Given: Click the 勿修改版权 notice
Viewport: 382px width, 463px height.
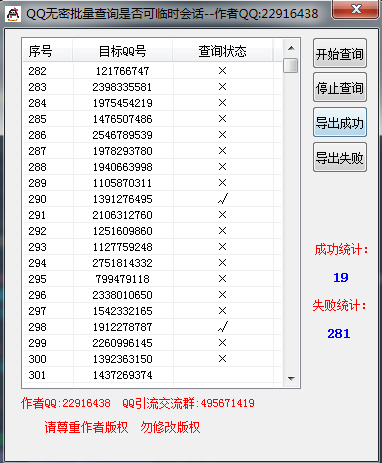Looking at the screenshot, I should 170,427.
